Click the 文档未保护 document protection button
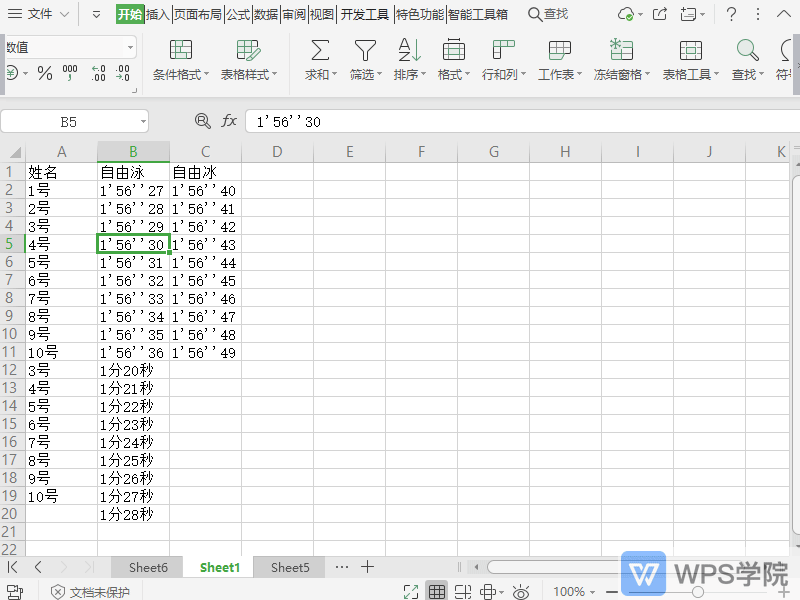Viewport: 800px width, 600px height. point(90,592)
